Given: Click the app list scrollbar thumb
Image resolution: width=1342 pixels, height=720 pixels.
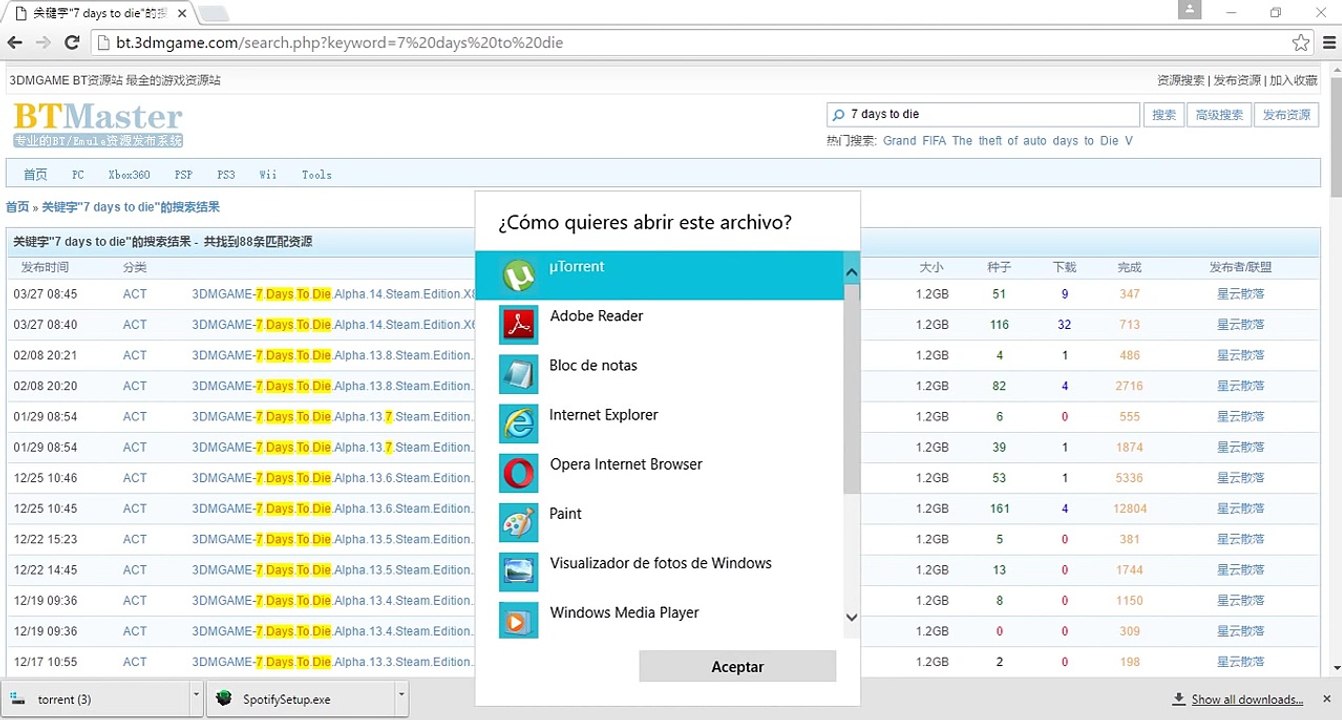Looking at the screenshot, I should [x=851, y=389].
